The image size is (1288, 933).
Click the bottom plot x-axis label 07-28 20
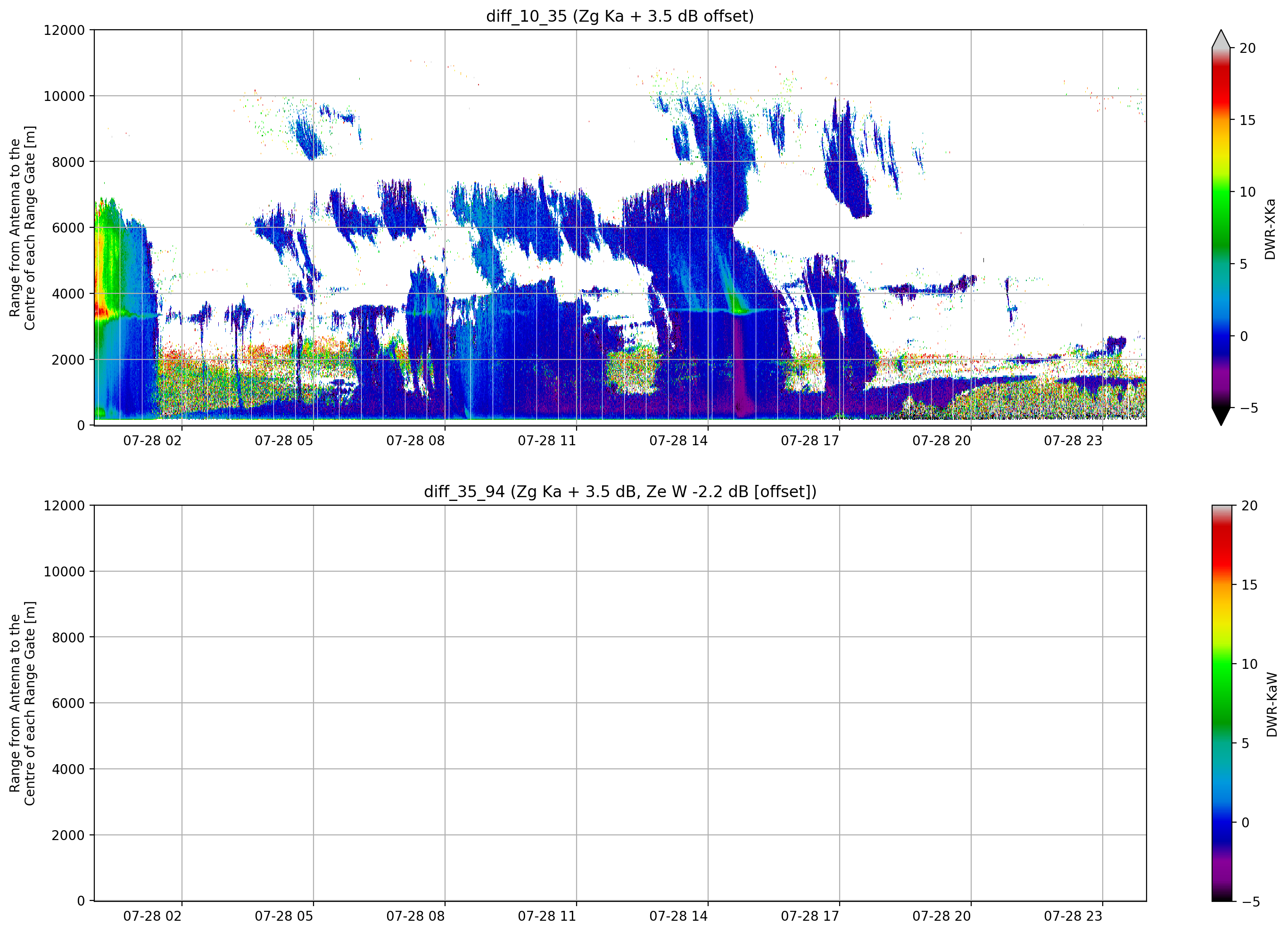(941, 916)
